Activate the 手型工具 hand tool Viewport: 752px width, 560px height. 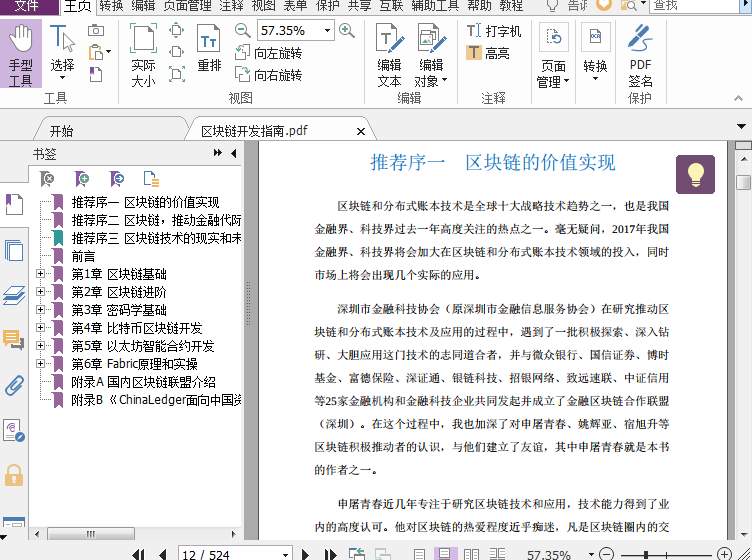click(21, 55)
